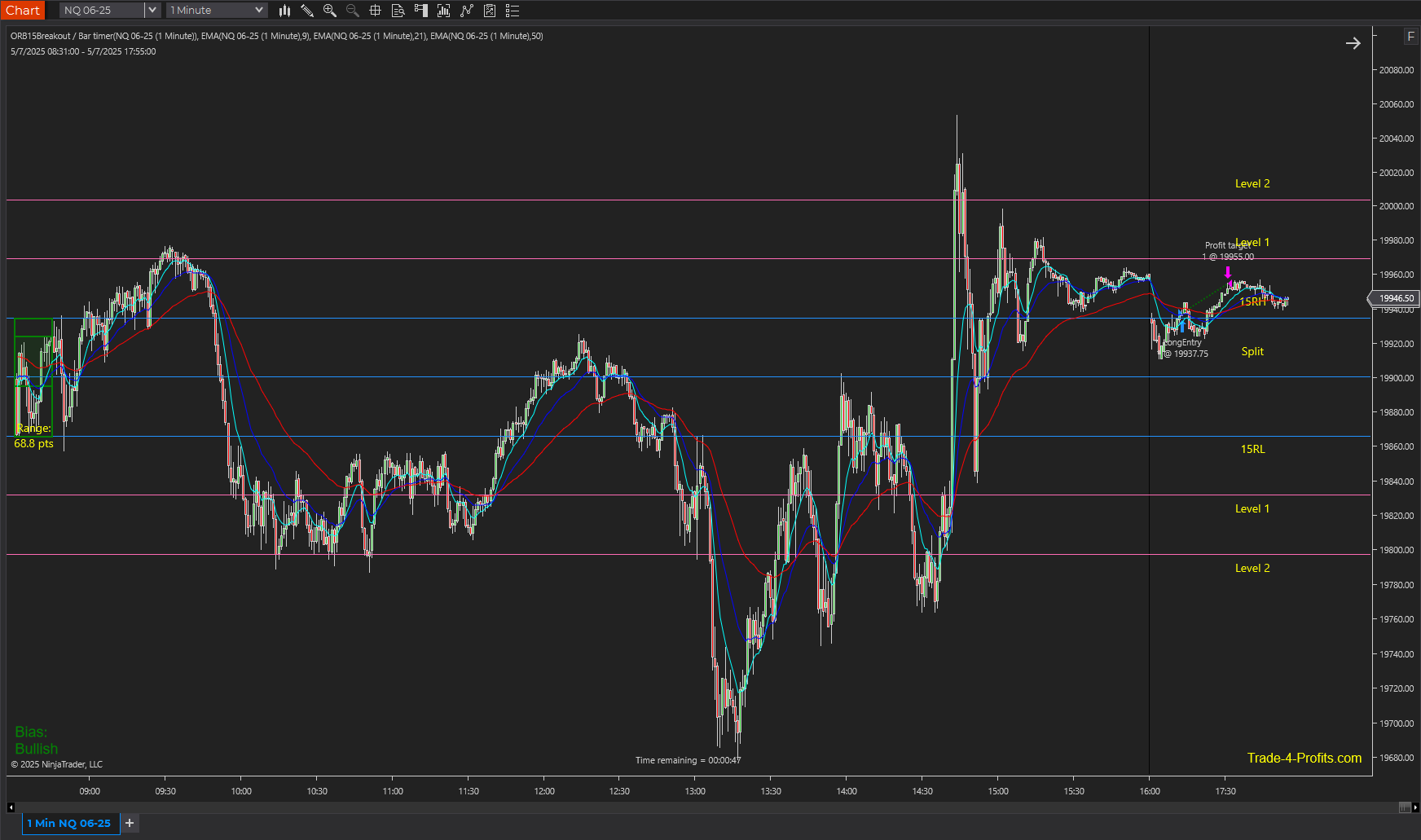
Task: Click the right arrow to scroll to latest bar
Action: 1353,43
